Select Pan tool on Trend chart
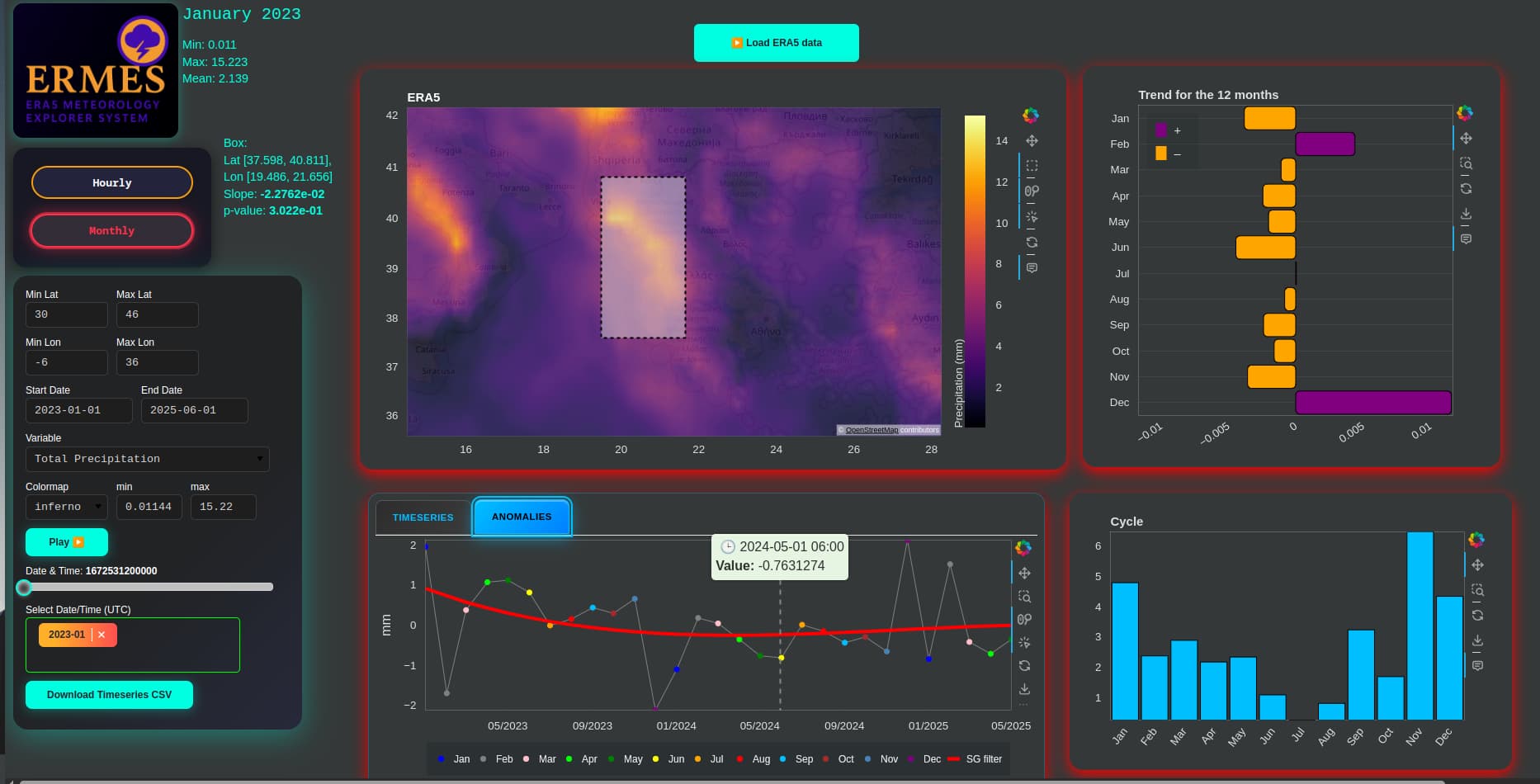 coord(1466,139)
